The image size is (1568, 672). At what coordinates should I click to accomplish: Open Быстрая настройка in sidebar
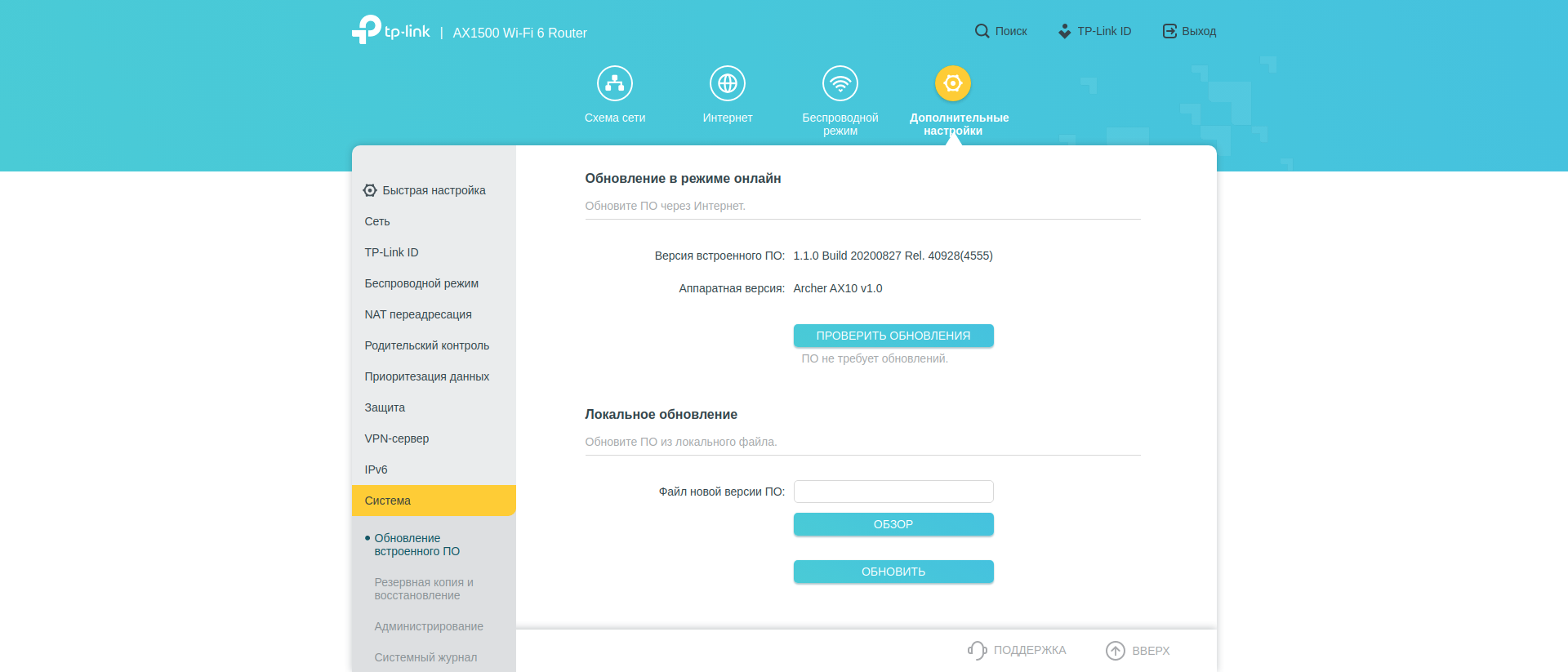(434, 190)
